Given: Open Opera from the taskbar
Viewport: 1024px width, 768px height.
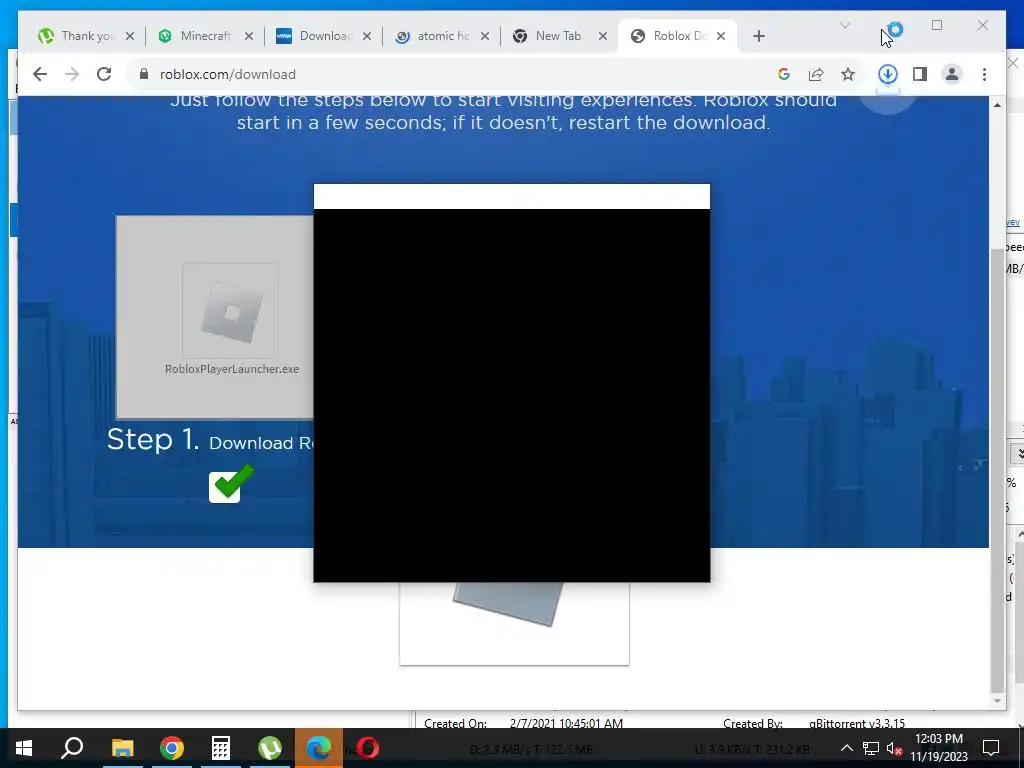Looking at the screenshot, I should click(x=368, y=748).
